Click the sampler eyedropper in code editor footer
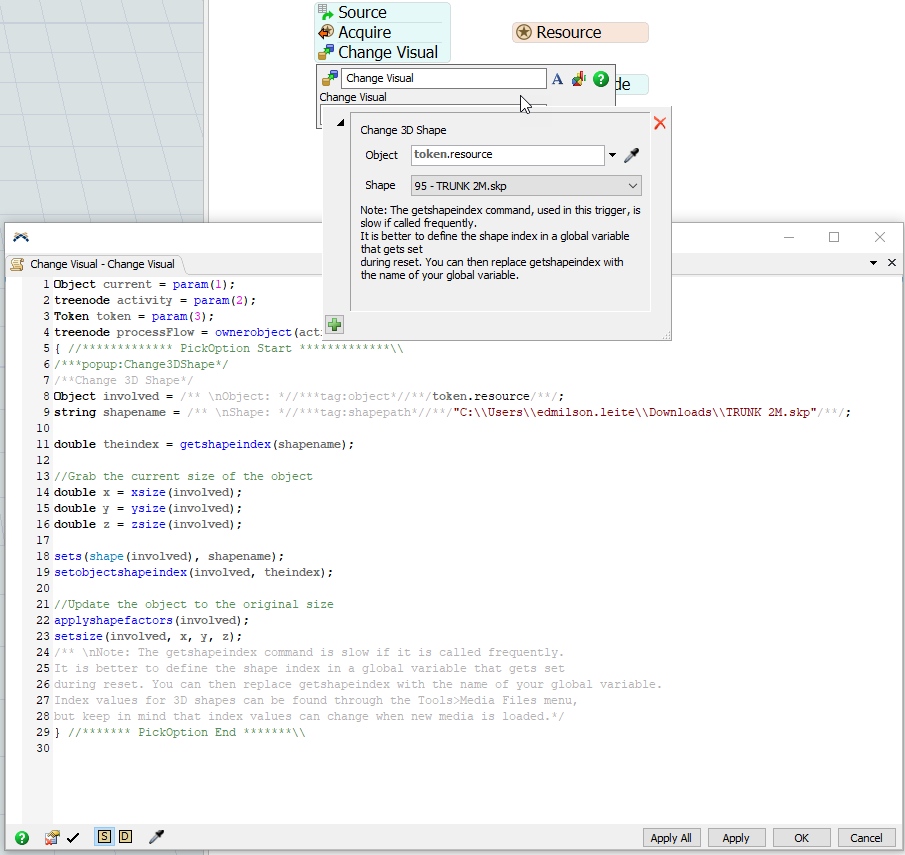Image resolution: width=905 pixels, height=855 pixels. [x=156, y=837]
